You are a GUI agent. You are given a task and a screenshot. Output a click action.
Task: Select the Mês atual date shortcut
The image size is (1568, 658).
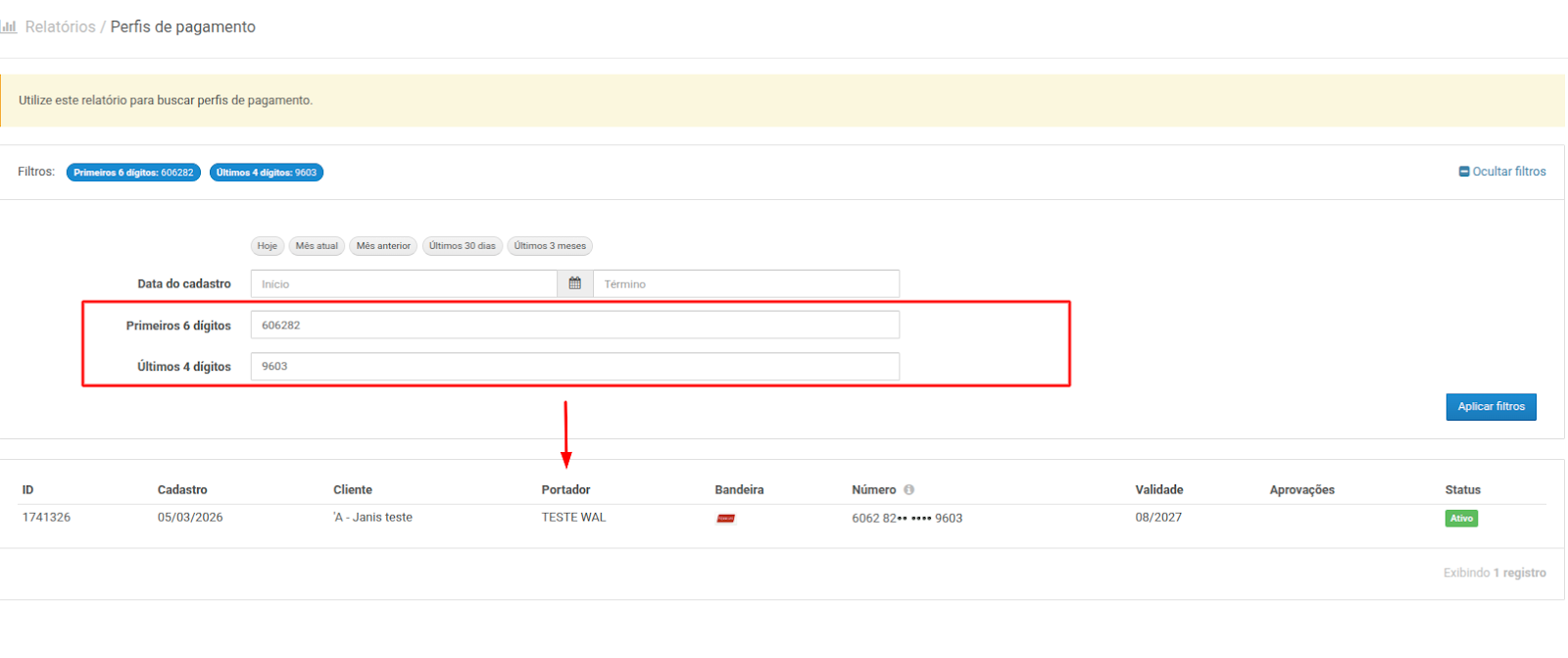(x=317, y=246)
